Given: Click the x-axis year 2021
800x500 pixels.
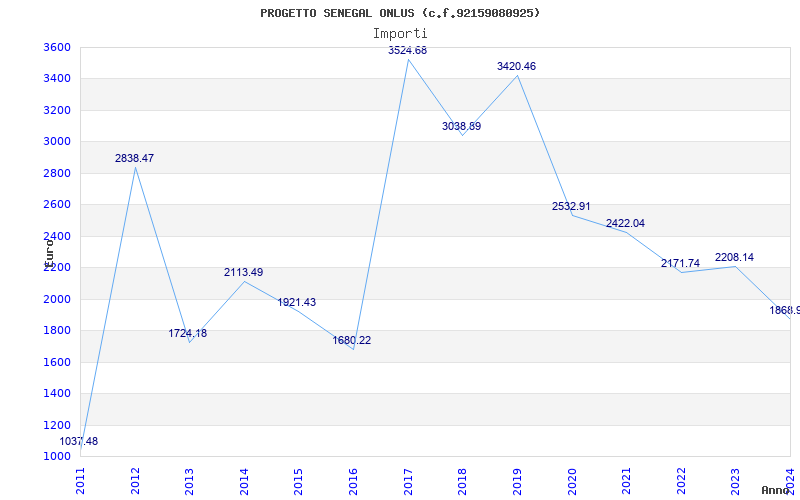Looking at the screenshot, I should coord(627,481).
